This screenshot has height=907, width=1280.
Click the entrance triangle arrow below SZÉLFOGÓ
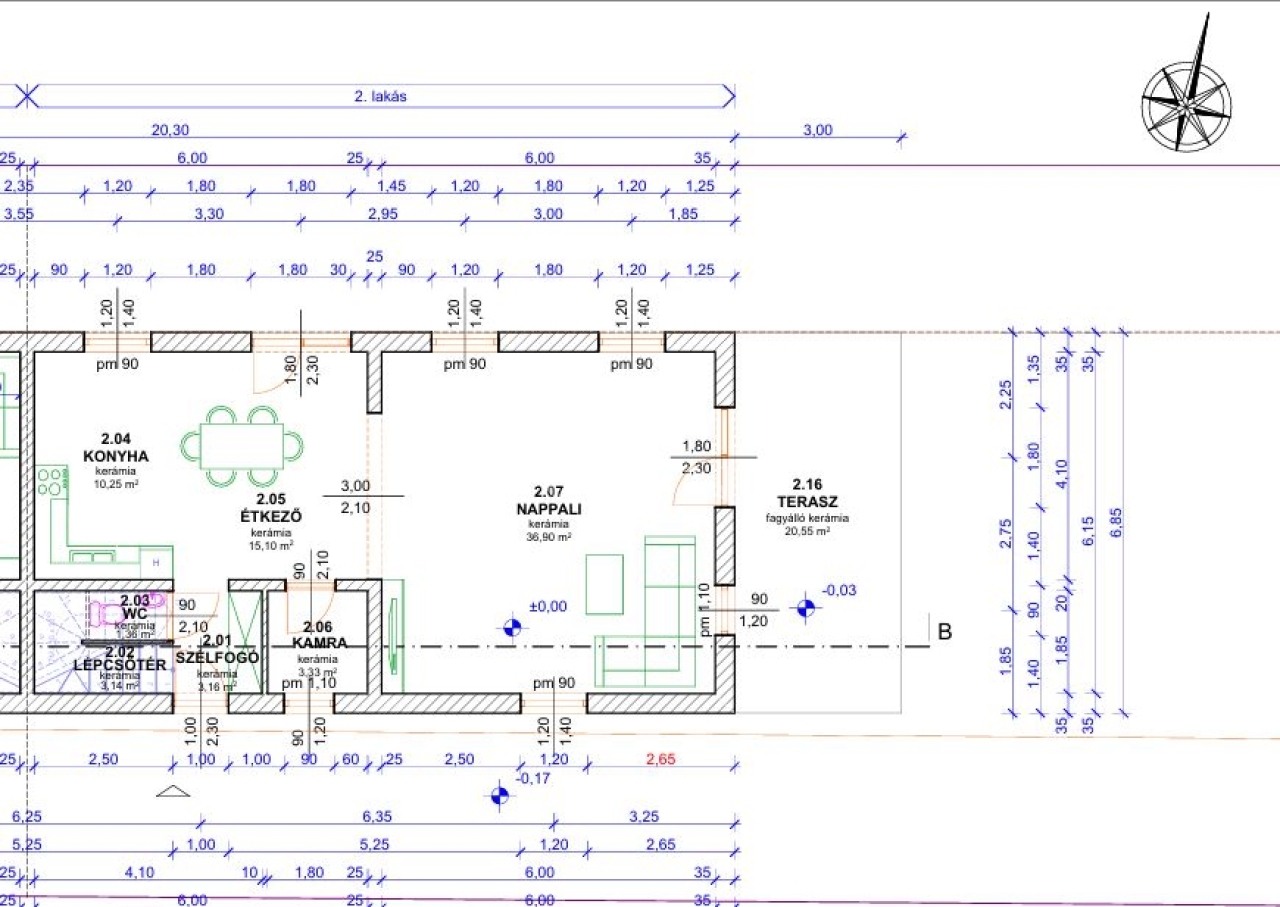click(x=174, y=791)
